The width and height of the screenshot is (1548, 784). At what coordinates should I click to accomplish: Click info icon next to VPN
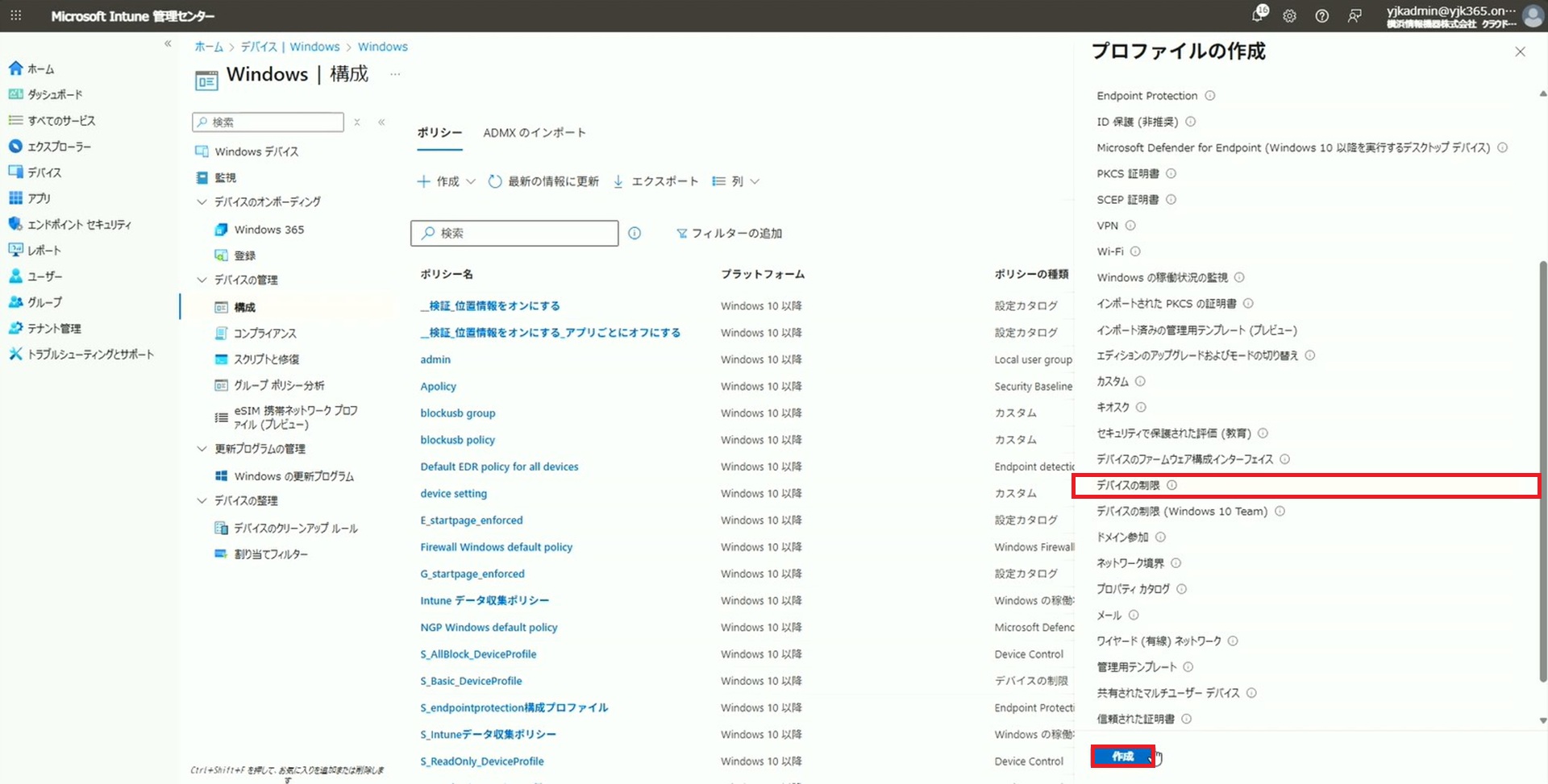(x=1130, y=226)
